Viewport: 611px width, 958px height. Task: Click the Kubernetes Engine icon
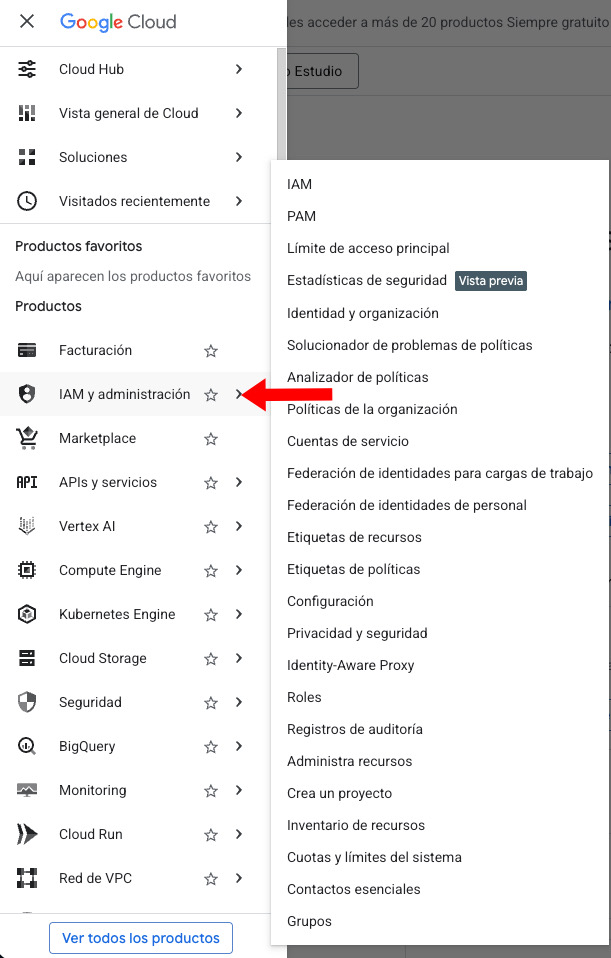click(x=27, y=614)
